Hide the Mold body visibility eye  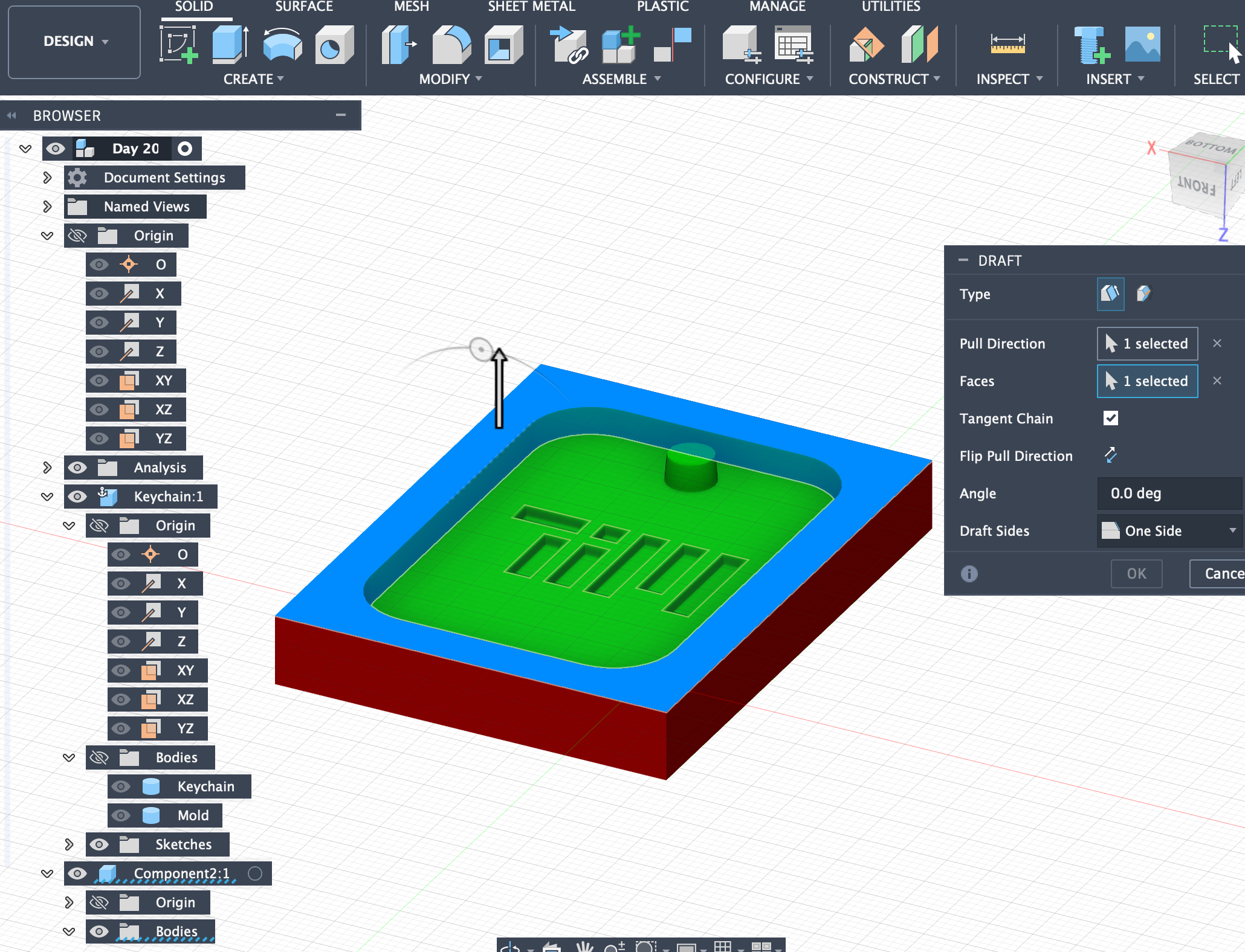pos(121,815)
